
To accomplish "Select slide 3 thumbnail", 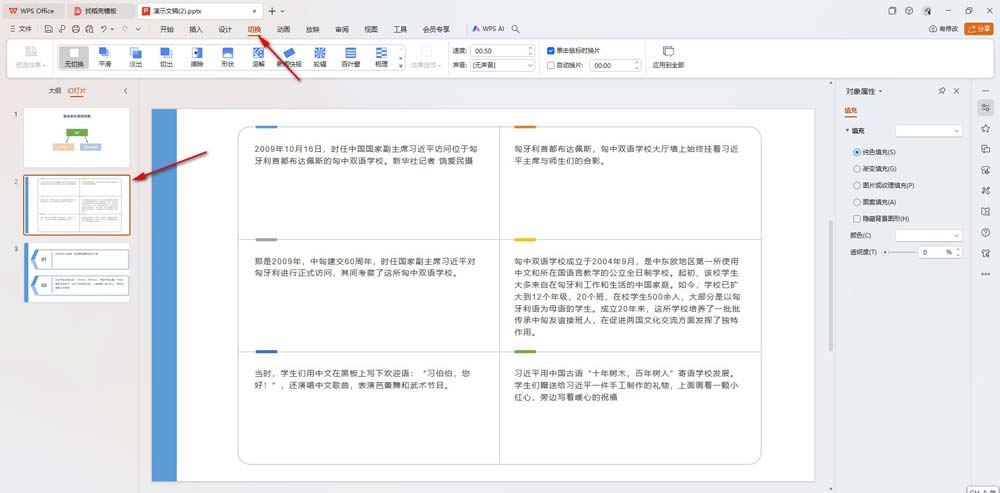I will (77, 272).
